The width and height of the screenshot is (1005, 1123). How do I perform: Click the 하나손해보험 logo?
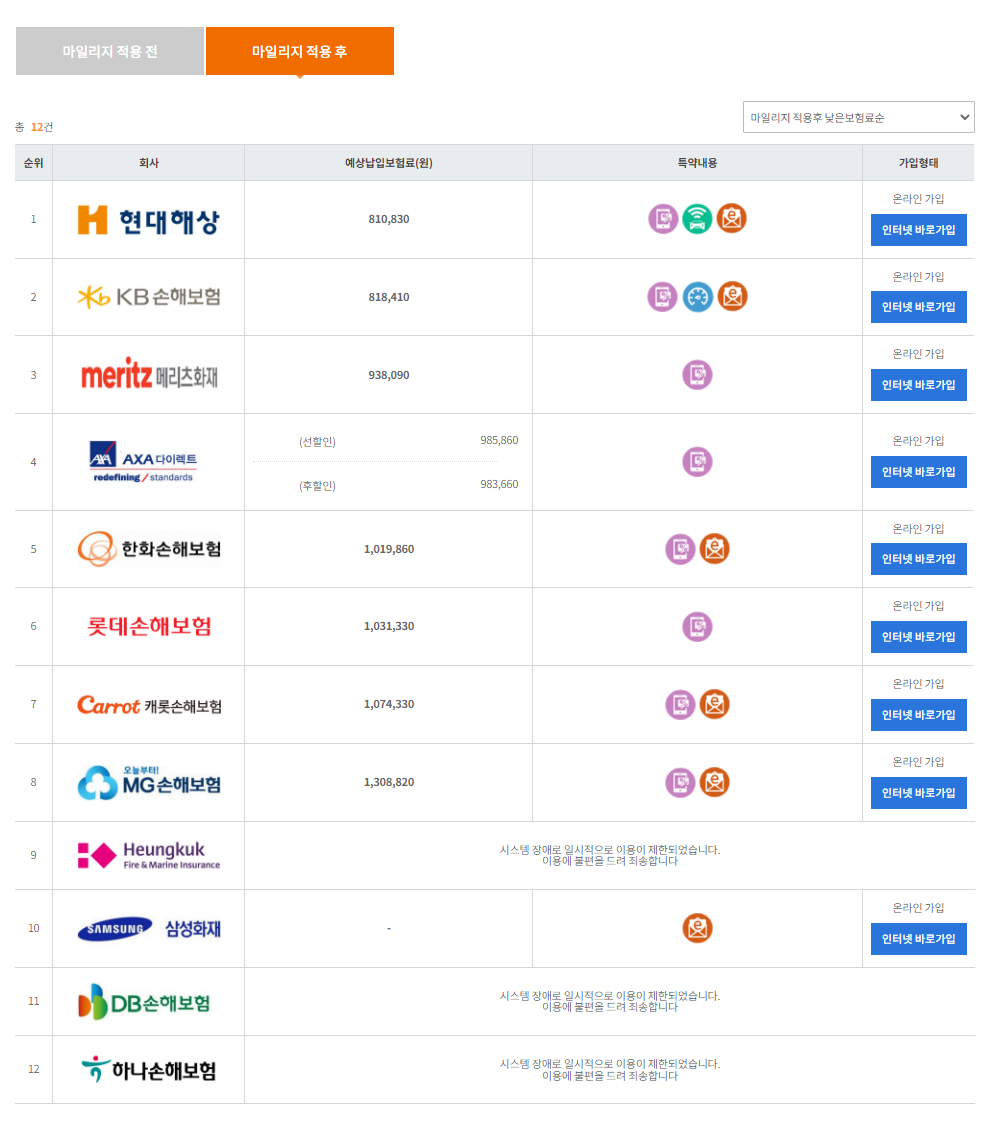pyautogui.click(x=148, y=1070)
